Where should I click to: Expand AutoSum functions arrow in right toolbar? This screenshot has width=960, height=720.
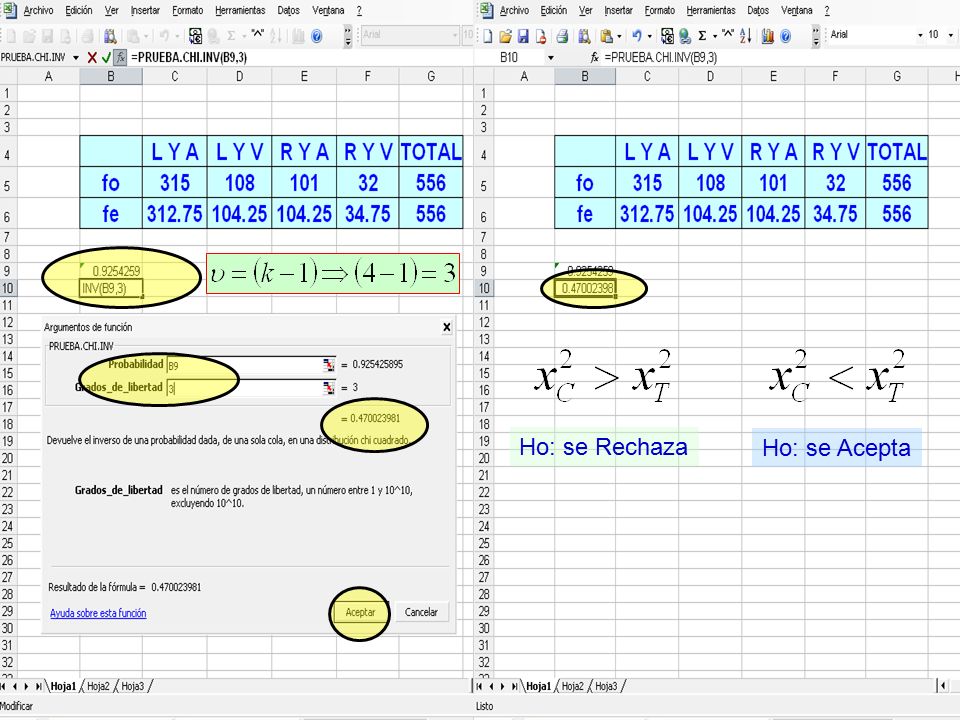[714, 36]
